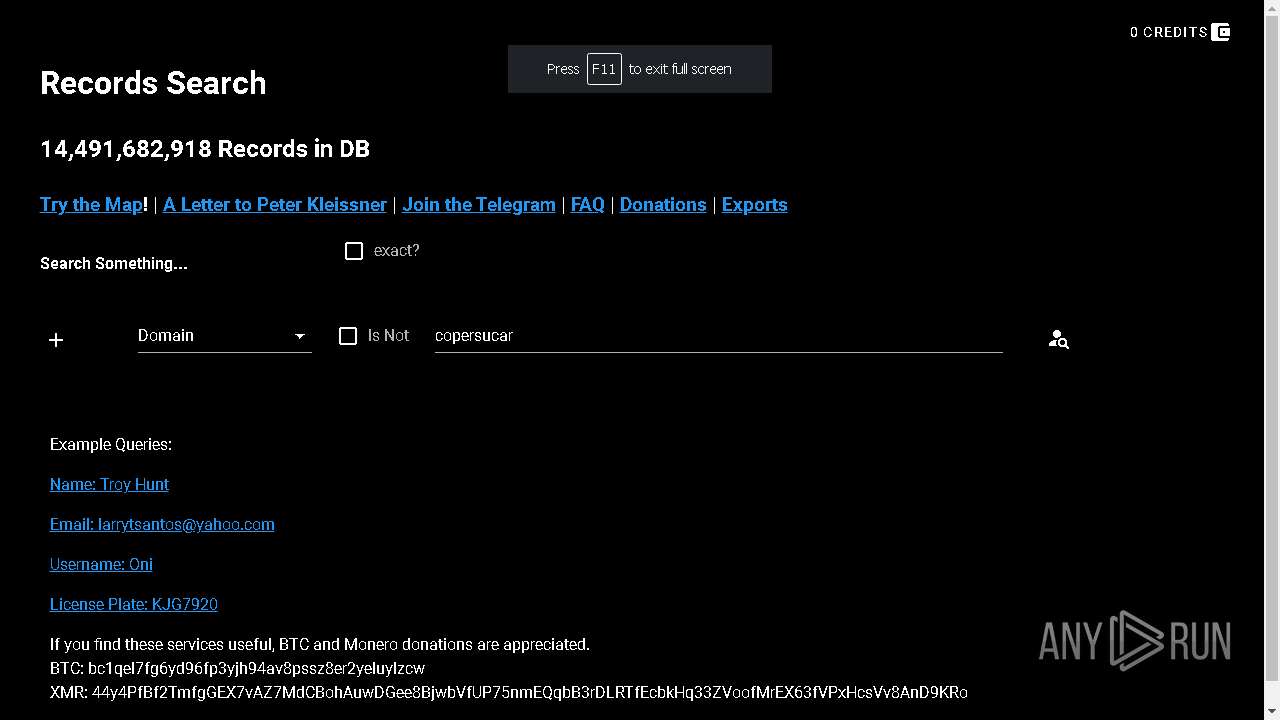Click the XMR donation address line
Screen dimensions: 1280x720
[509, 692]
